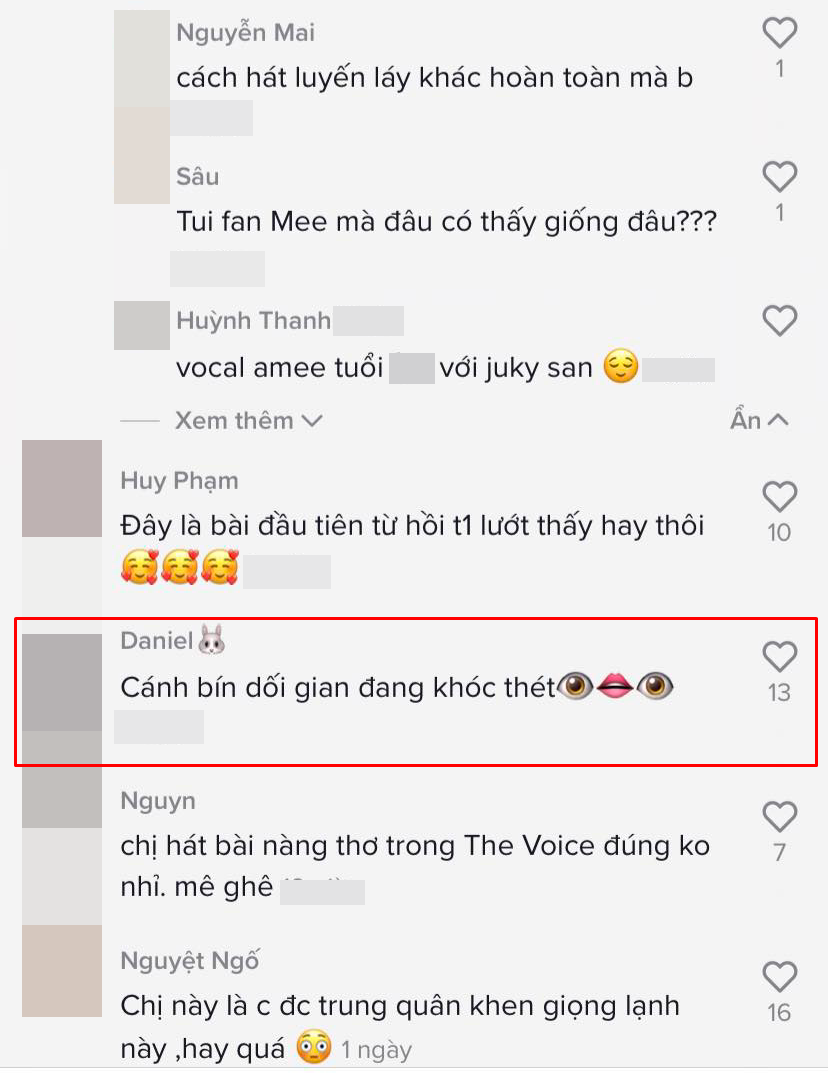The image size is (828, 1075).
Task: Select Huỳnh Thanh's small avatar
Action: point(142,325)
